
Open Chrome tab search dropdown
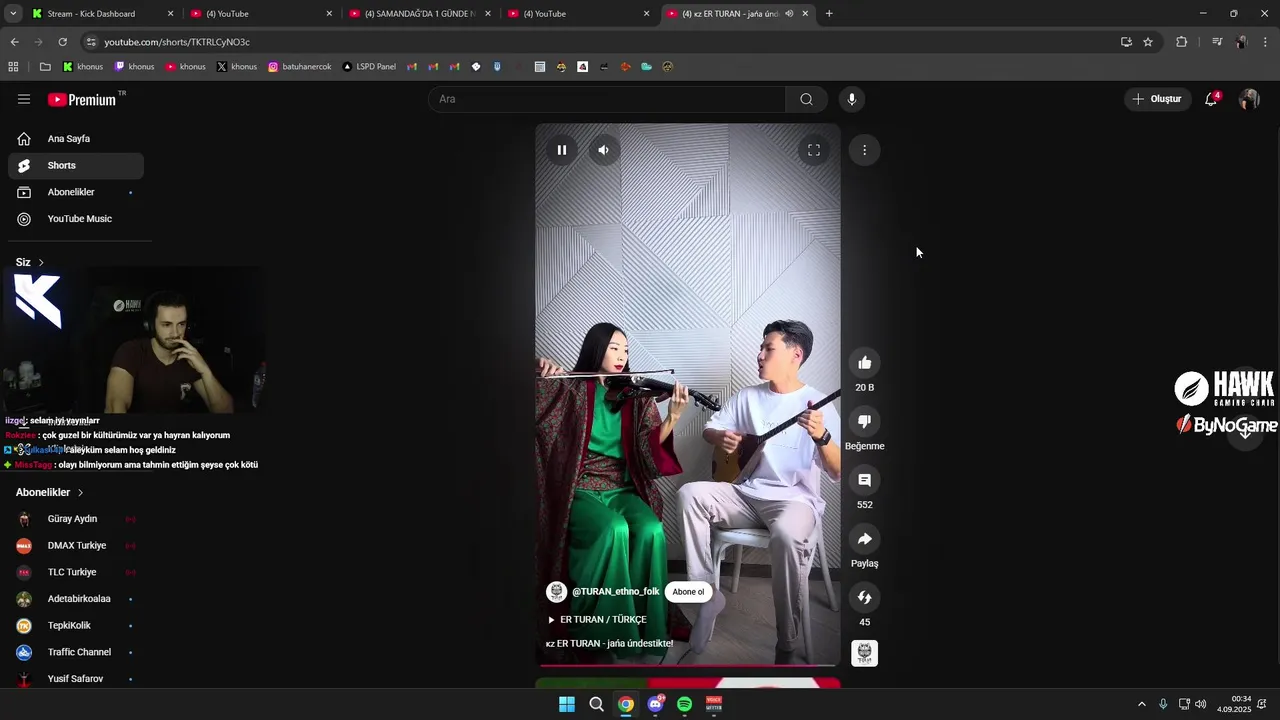pyautogui.click(x=13, y=14)
